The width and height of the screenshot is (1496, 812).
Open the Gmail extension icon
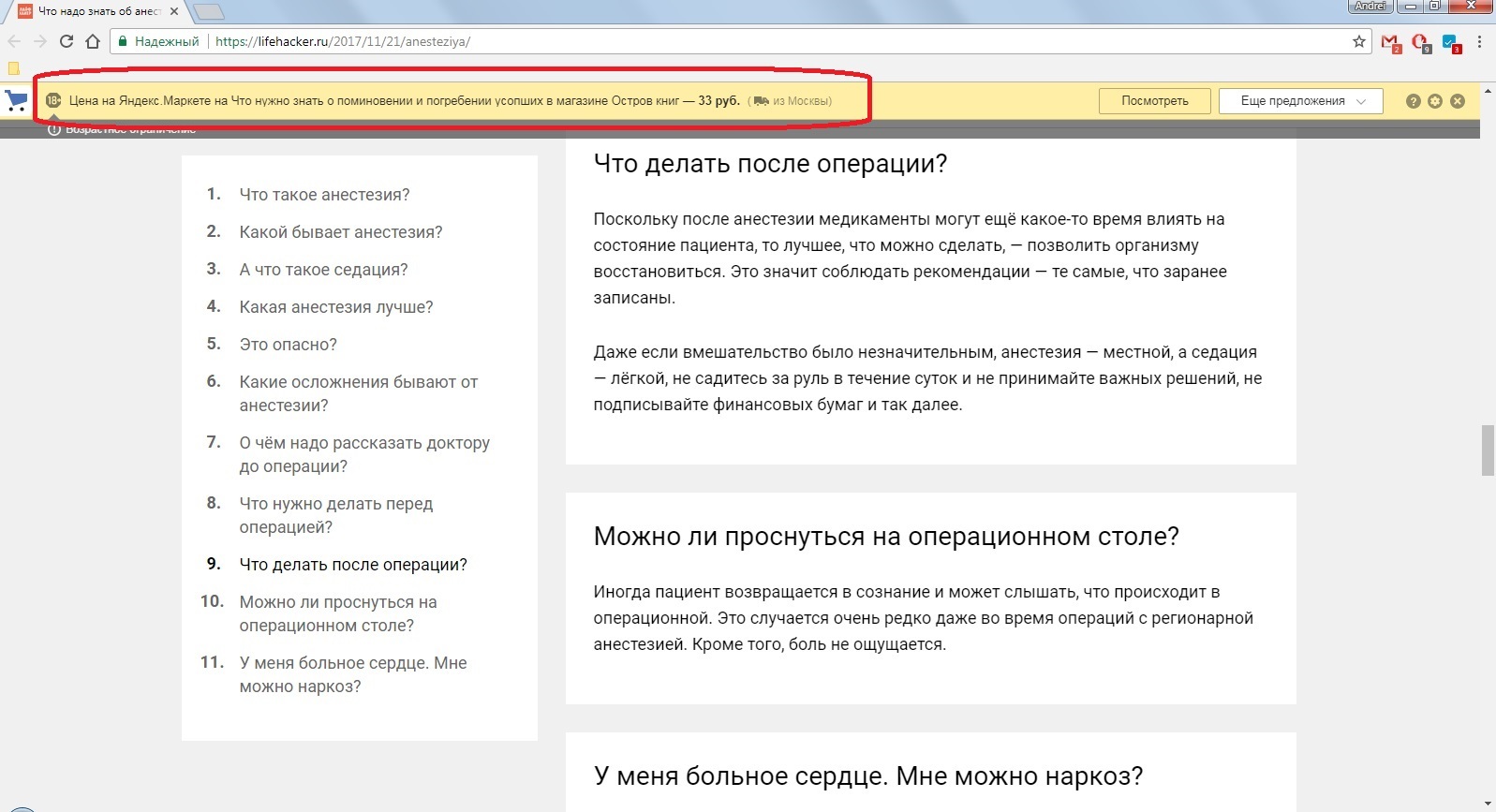[x=1391, y=42]
